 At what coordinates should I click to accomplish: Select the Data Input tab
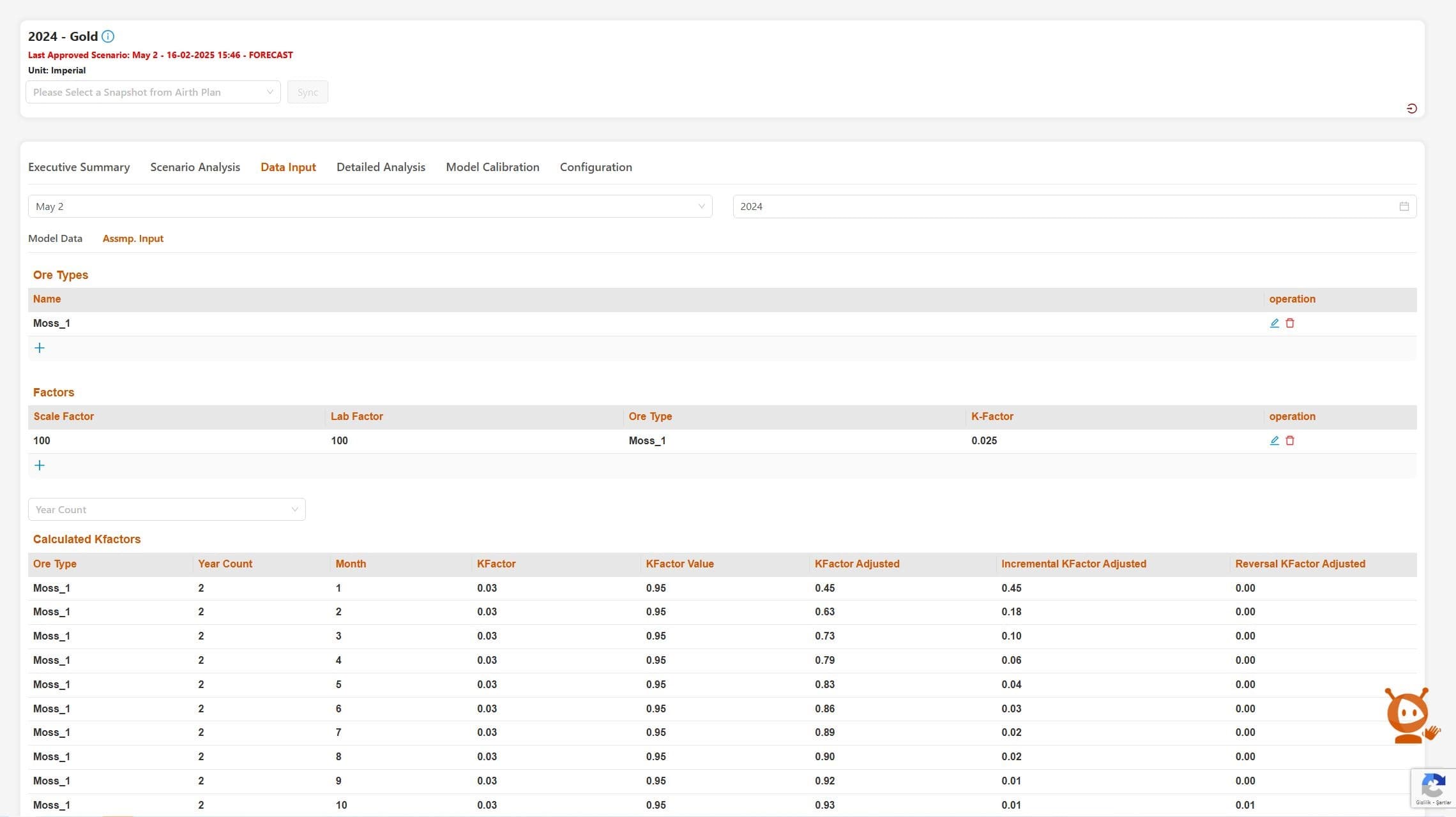coord(288,167)
